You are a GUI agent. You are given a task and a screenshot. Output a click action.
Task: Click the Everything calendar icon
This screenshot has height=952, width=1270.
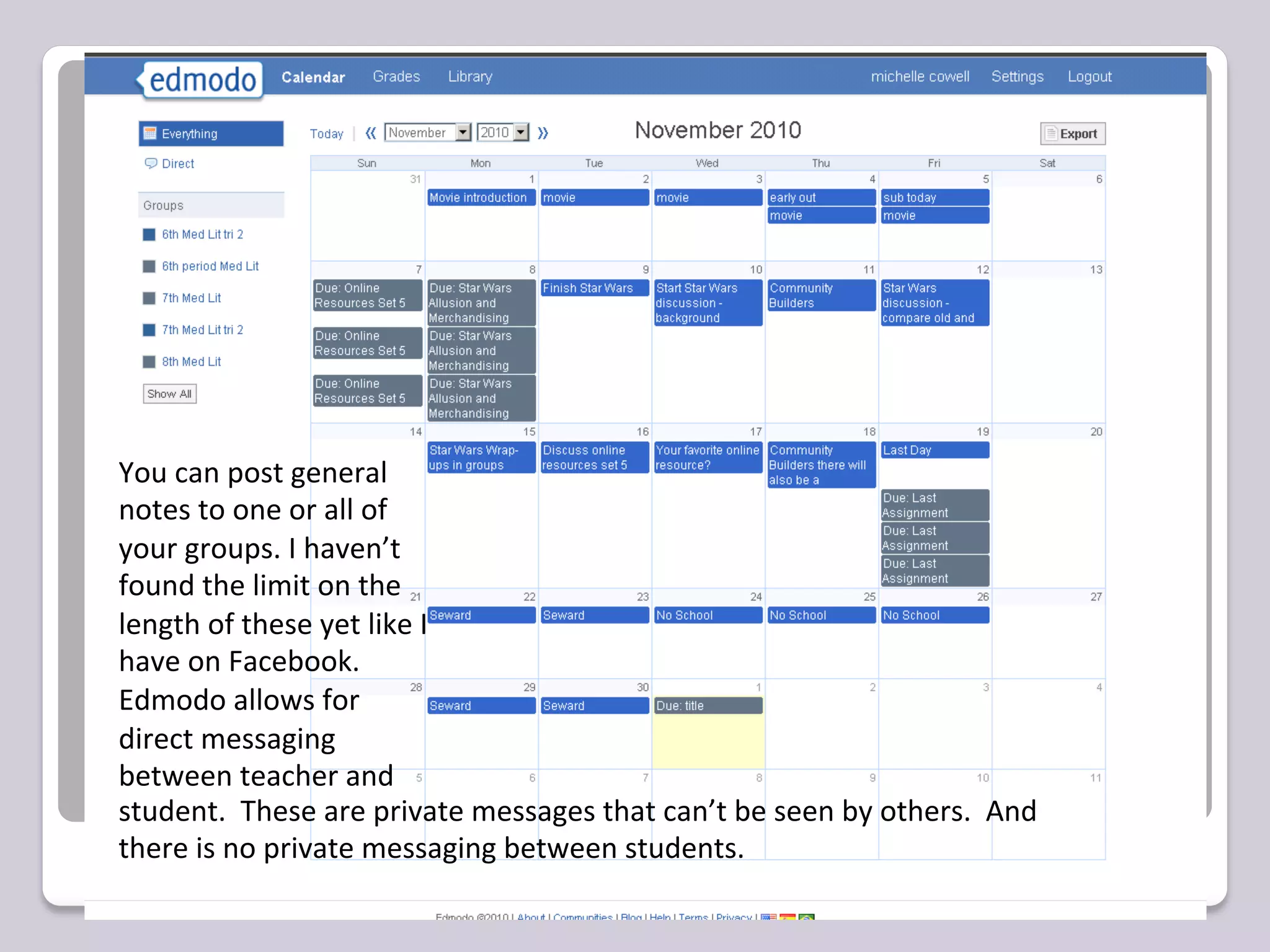[x=149, y=133]
